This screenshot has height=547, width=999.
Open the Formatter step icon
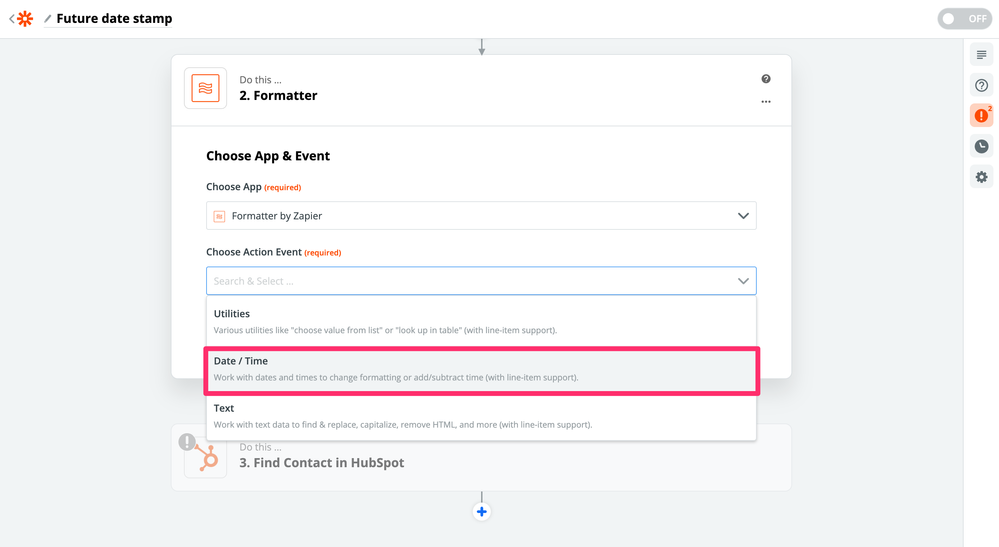[x=205, y=88]
